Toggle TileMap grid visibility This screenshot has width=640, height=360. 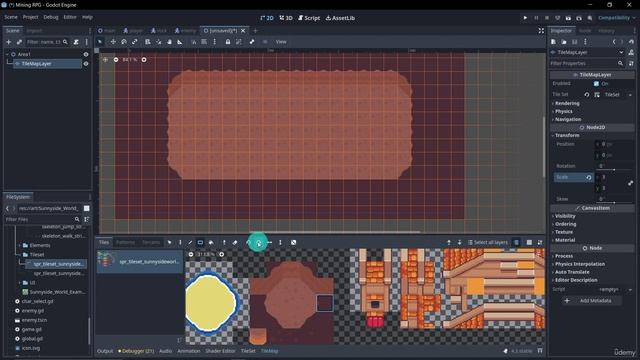529,242
